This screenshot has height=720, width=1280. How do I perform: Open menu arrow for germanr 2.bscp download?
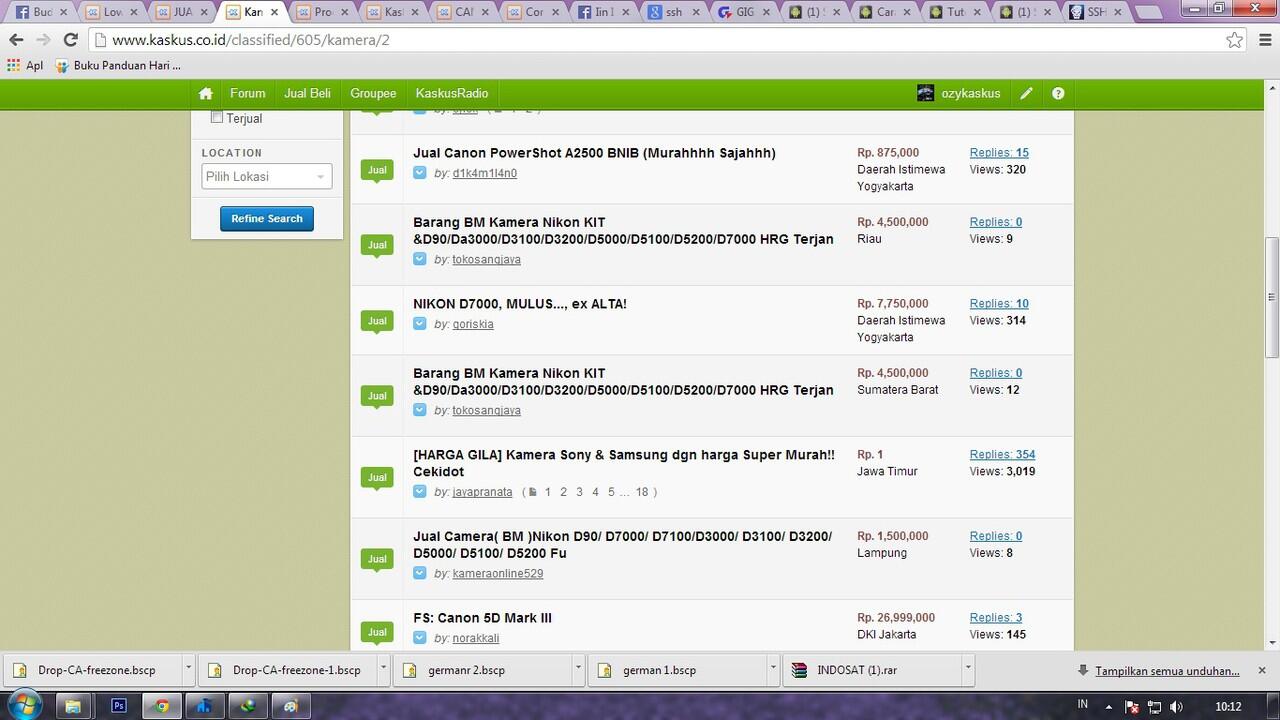coord(578,670)
